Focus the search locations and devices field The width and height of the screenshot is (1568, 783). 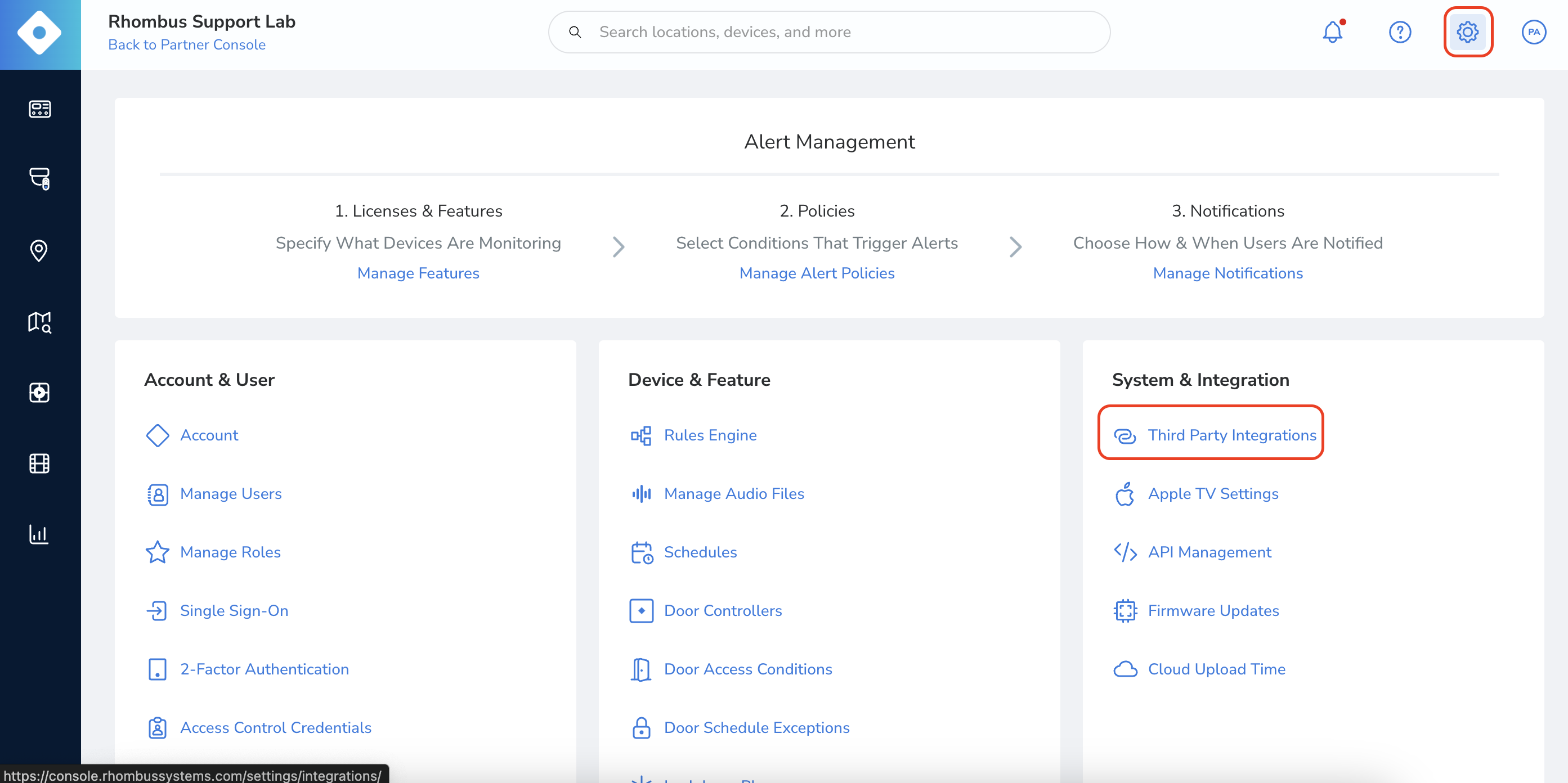[x=829, y=32]
